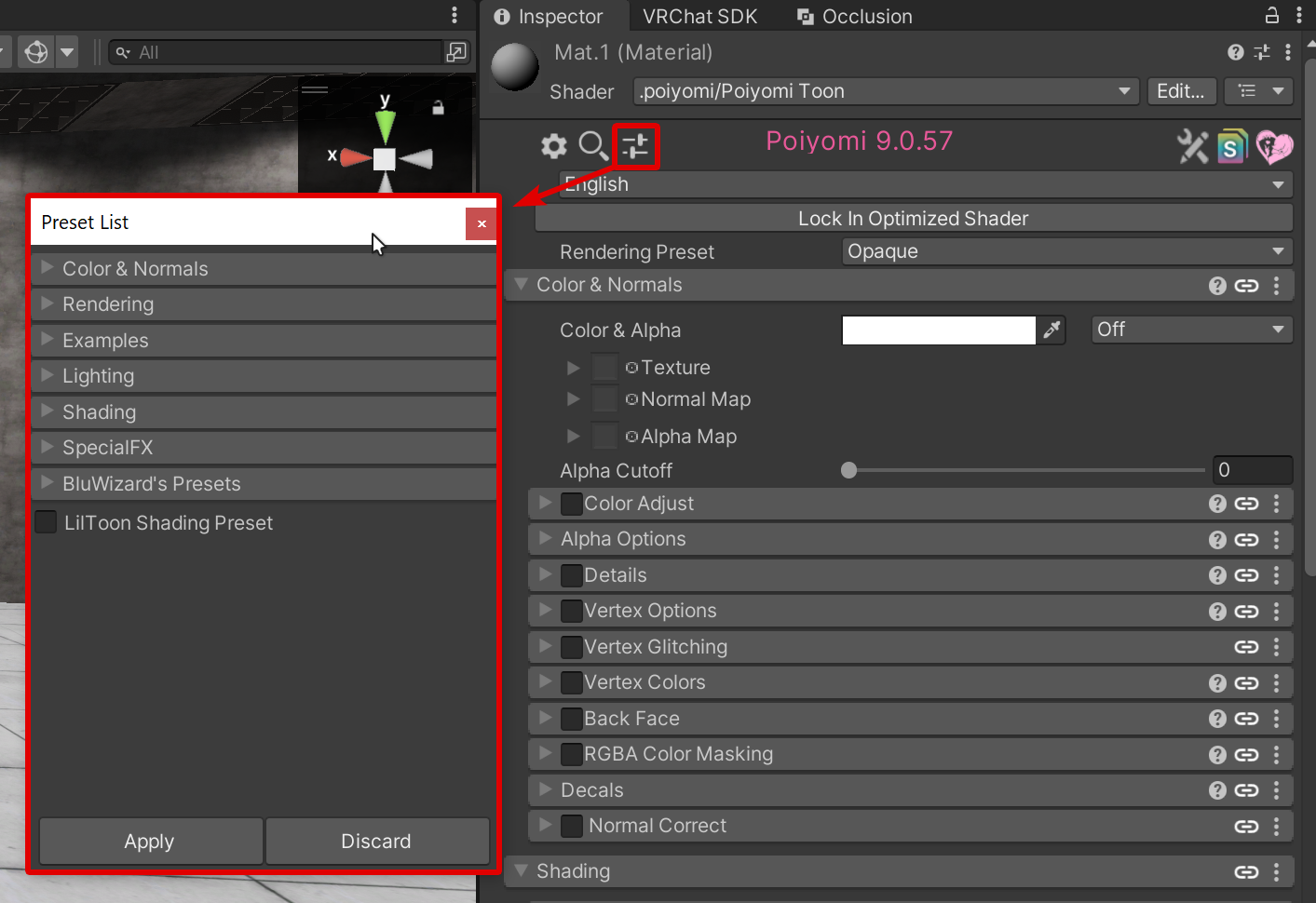Open Back Face help icon
This screenshot has width=1316, height=903.
(1217, 719)
